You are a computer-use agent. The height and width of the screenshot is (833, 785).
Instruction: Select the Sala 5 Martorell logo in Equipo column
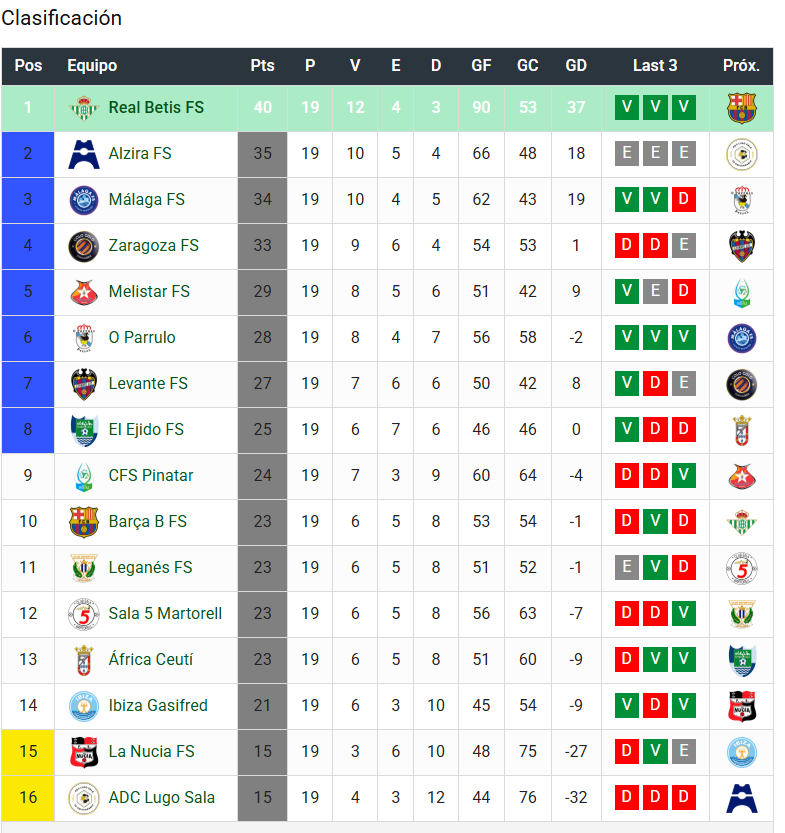[x=84, y=614]
